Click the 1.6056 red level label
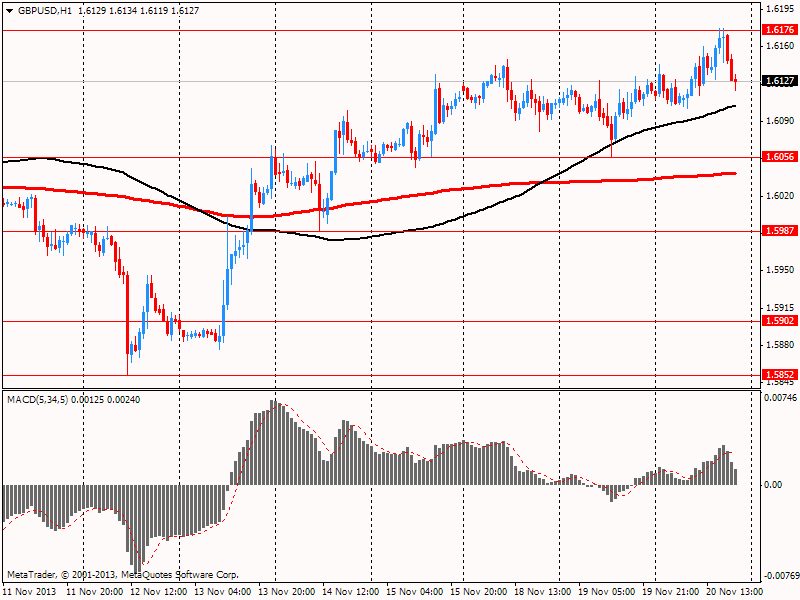Viewport: 800px width, 600px height. (780, 157)
